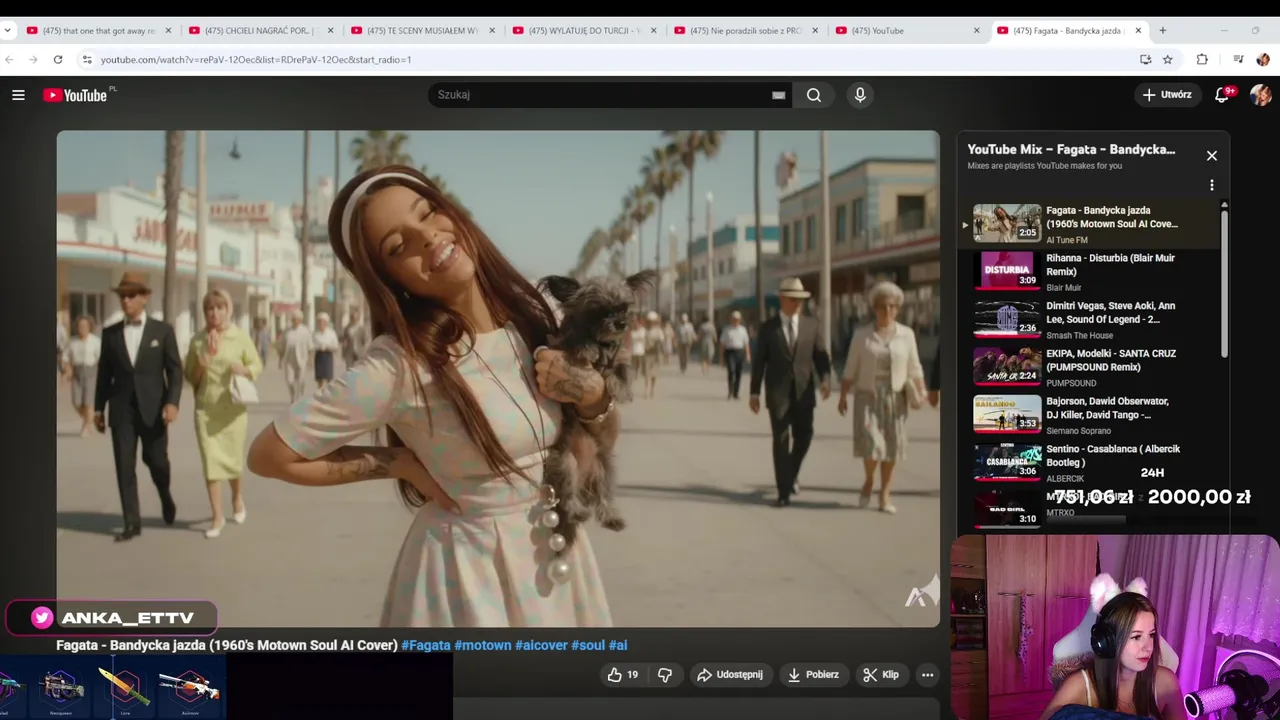Viewport: 1280px width, 720px height.
Task: Open the on-screen keyboard in search box
Action: (x=778, y=95)
